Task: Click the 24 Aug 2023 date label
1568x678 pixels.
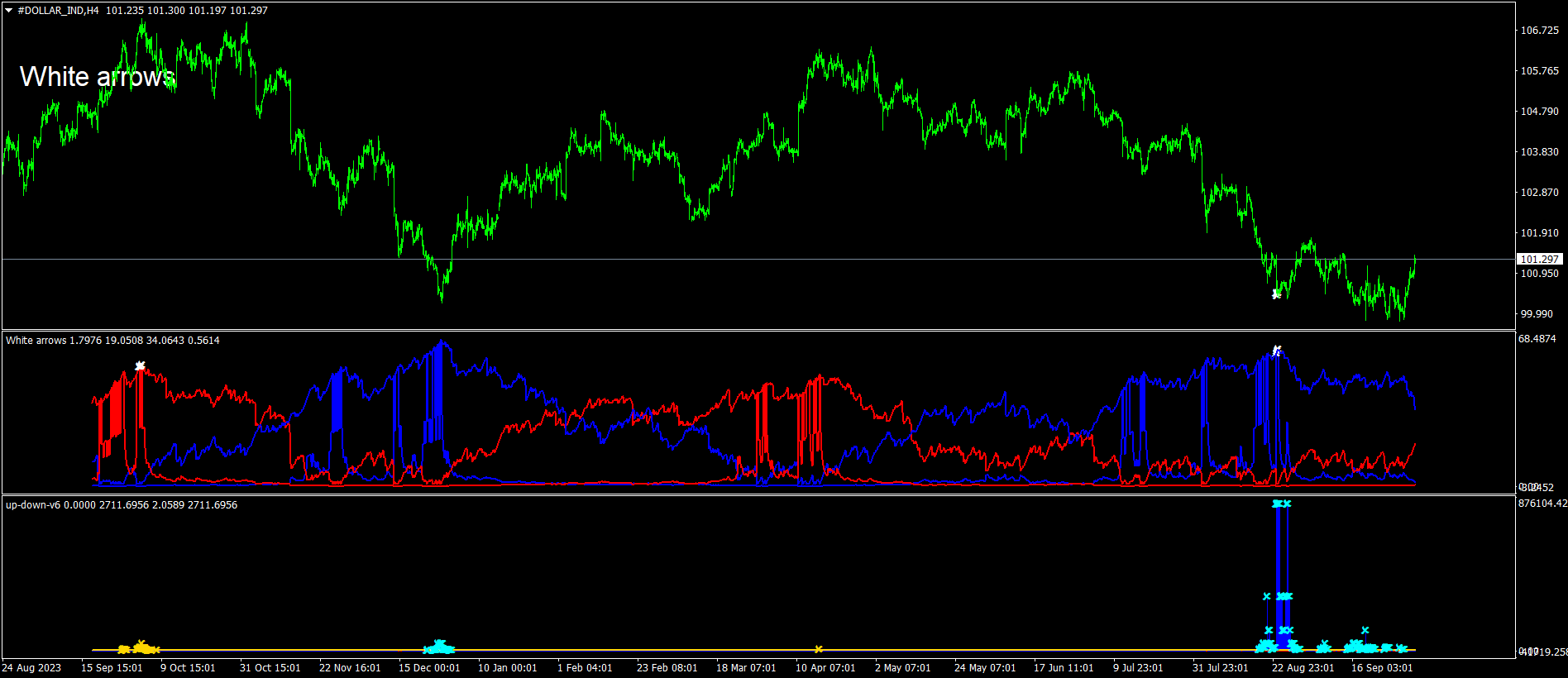Action: coord(31,668)
